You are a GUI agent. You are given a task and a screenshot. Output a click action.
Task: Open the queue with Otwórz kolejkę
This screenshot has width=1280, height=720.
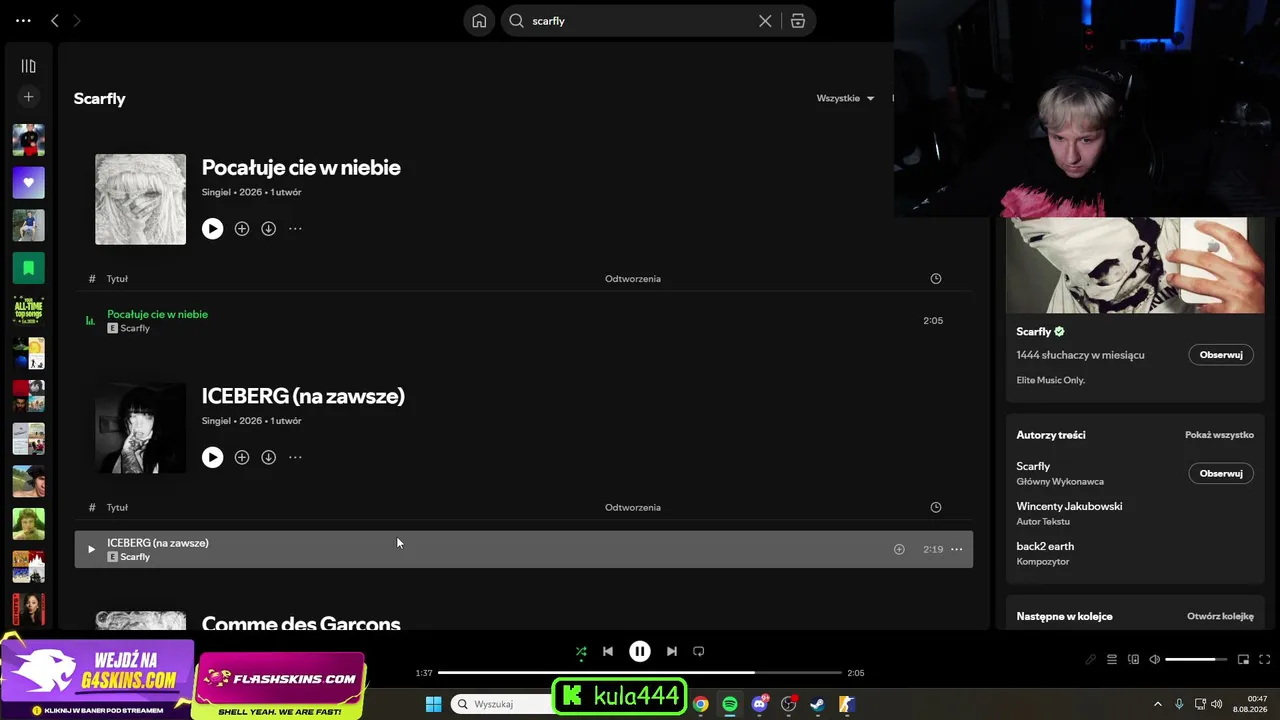tap(1220, 616)
